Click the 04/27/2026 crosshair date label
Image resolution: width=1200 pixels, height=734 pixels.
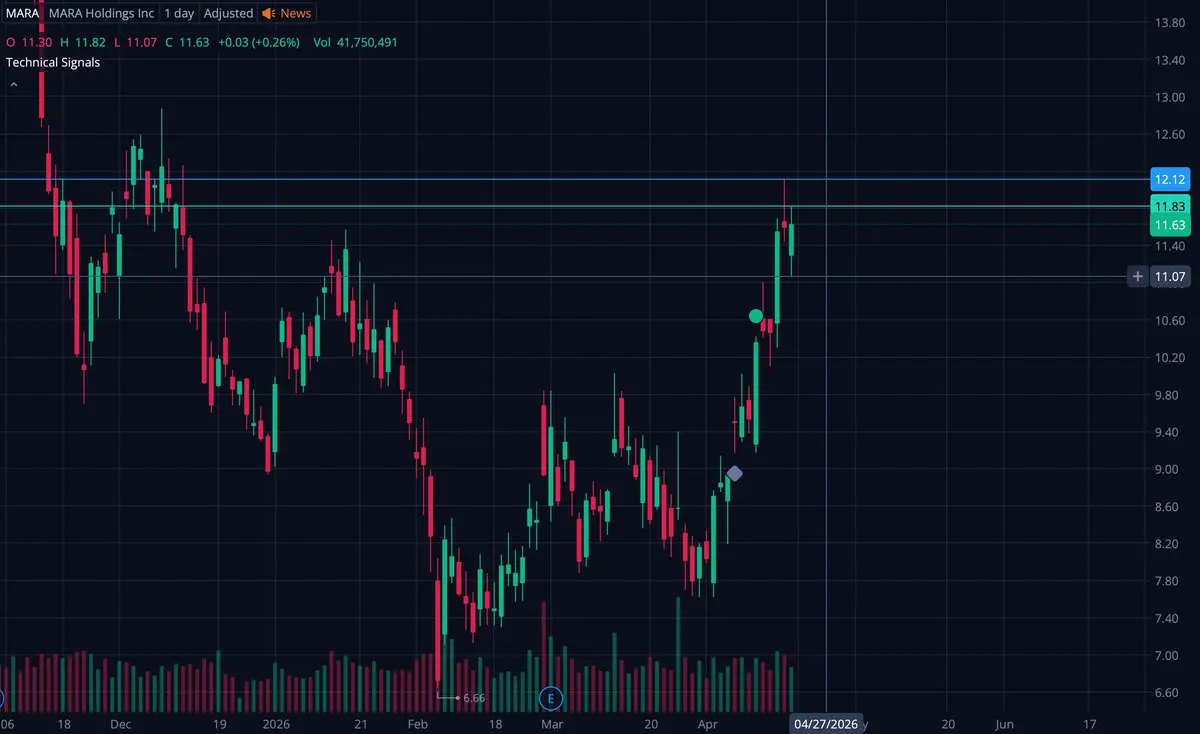826,723
